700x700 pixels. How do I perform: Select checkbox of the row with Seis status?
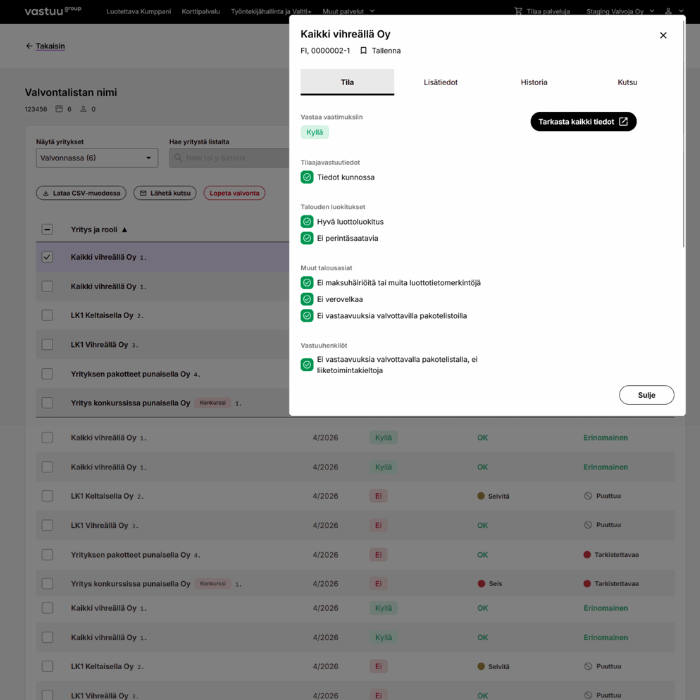[47, 583]
